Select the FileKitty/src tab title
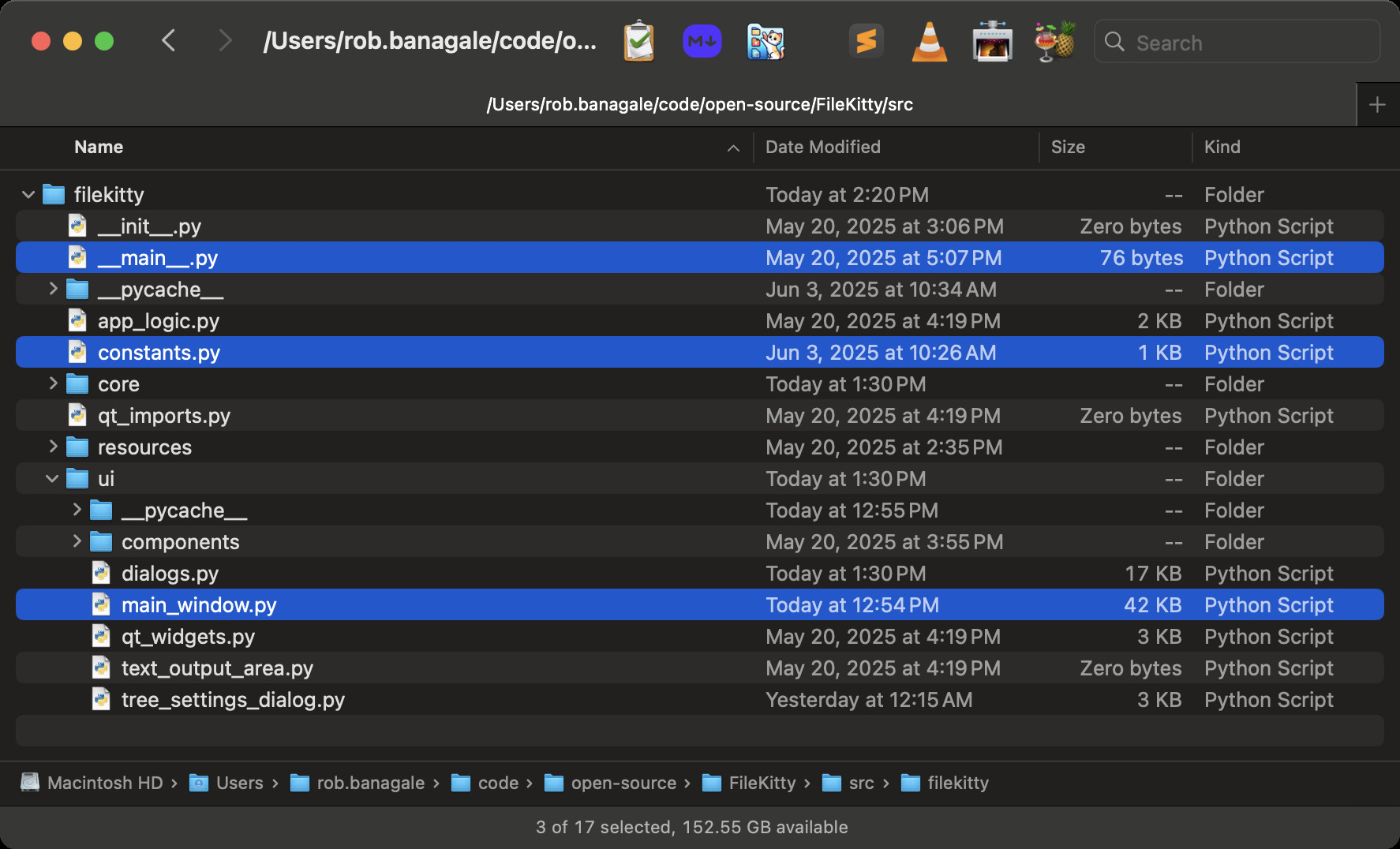 pyautogui.click(x=699, y=104)
